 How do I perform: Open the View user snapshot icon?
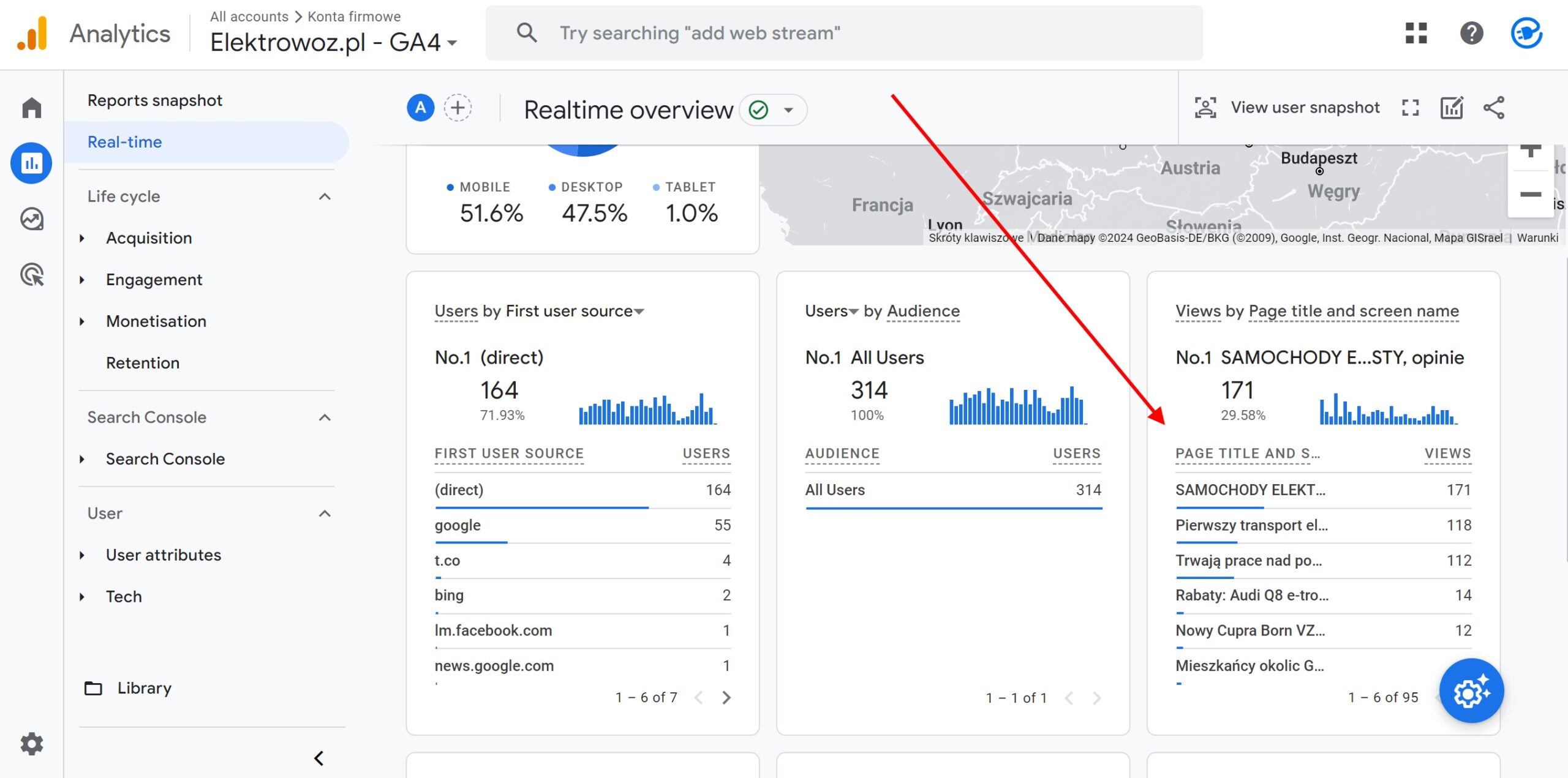click(1205, 108)
